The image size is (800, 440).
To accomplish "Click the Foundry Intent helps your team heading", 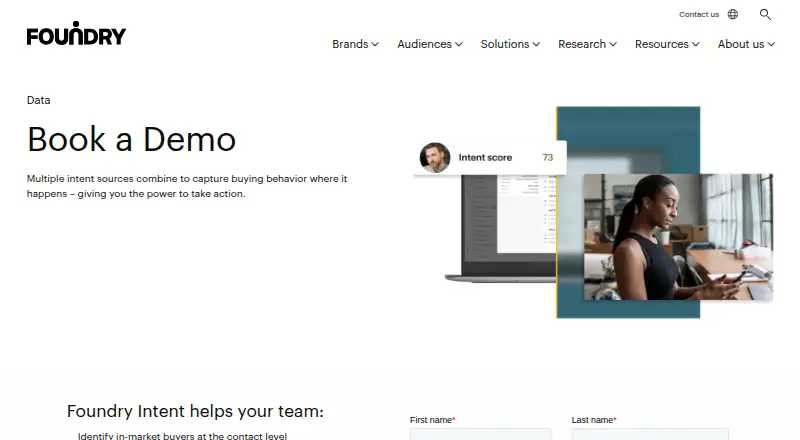I will pos(195,411).
